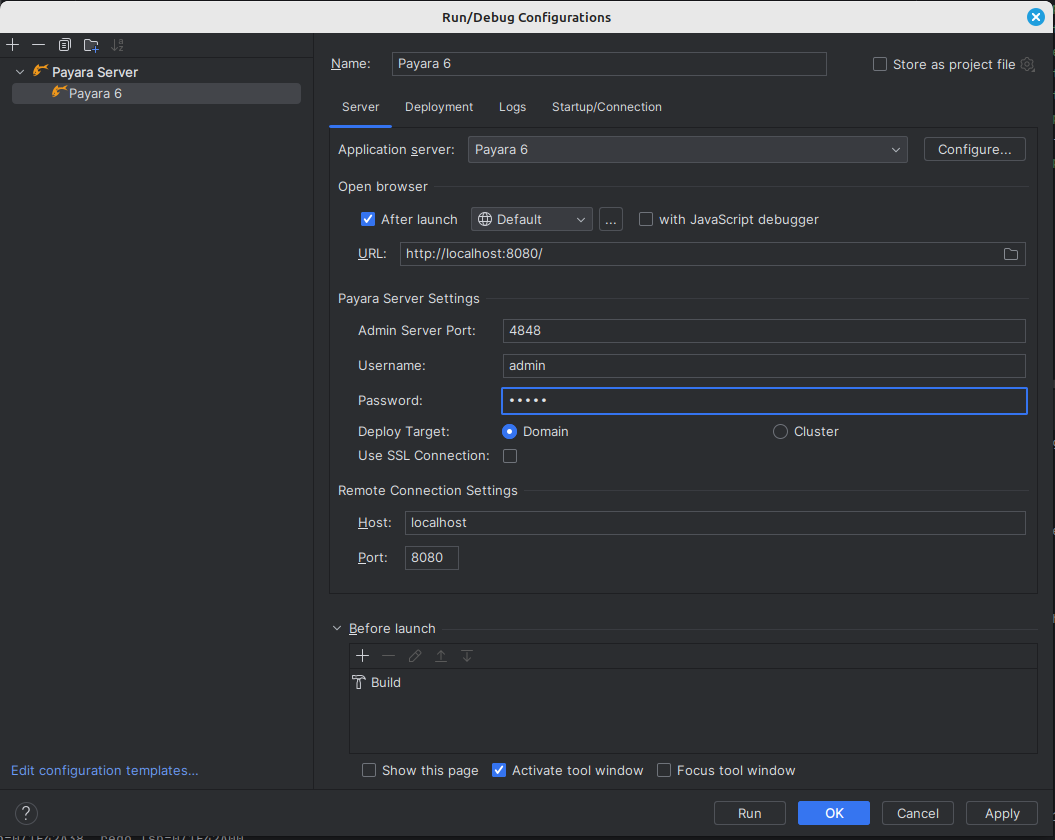
Task: Open the Default browser dropdown
Action: (x=531, y=219)
